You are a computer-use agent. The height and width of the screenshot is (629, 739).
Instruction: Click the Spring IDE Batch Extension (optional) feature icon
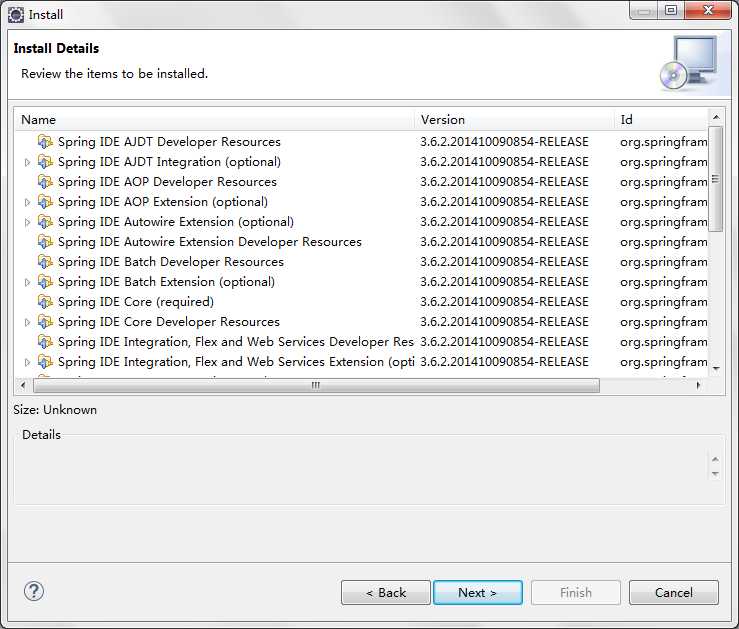click(x=45, y=282)
